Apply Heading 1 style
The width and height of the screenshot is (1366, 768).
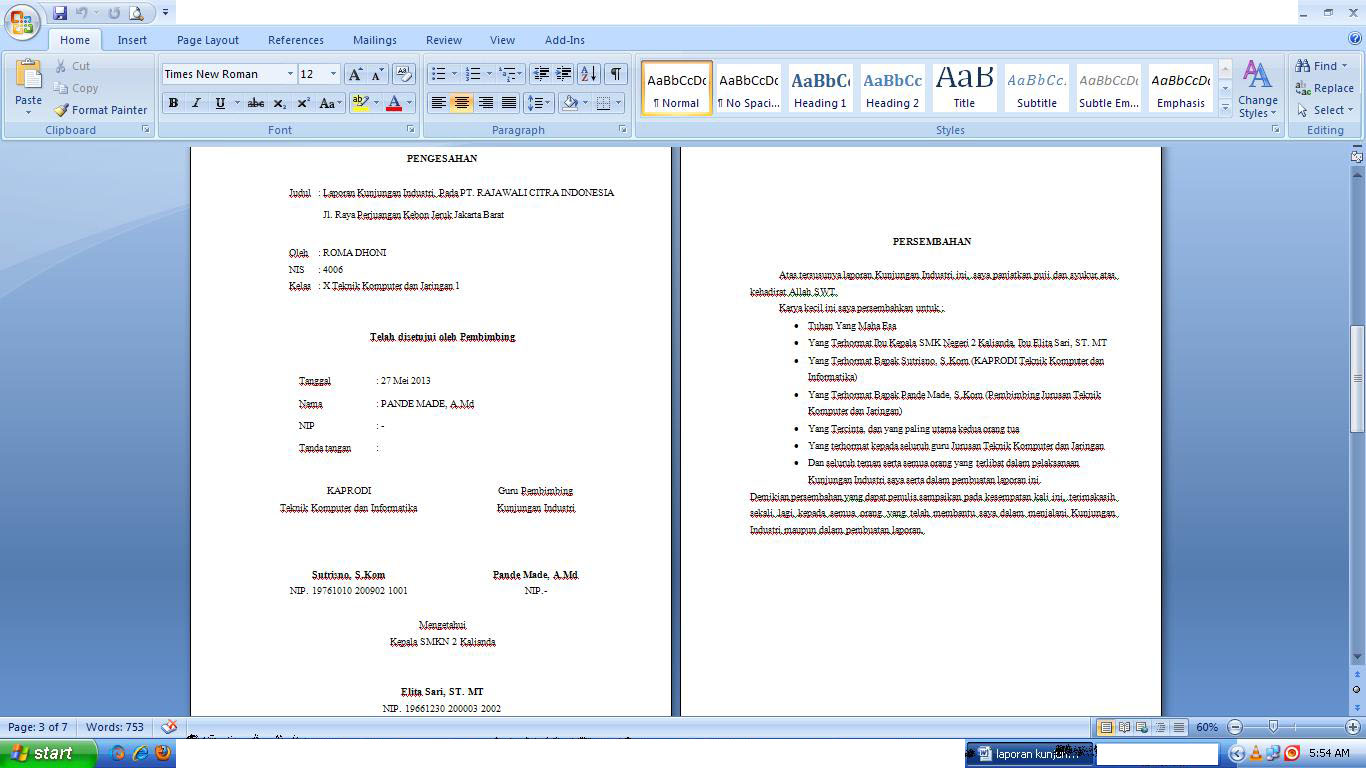820,88
